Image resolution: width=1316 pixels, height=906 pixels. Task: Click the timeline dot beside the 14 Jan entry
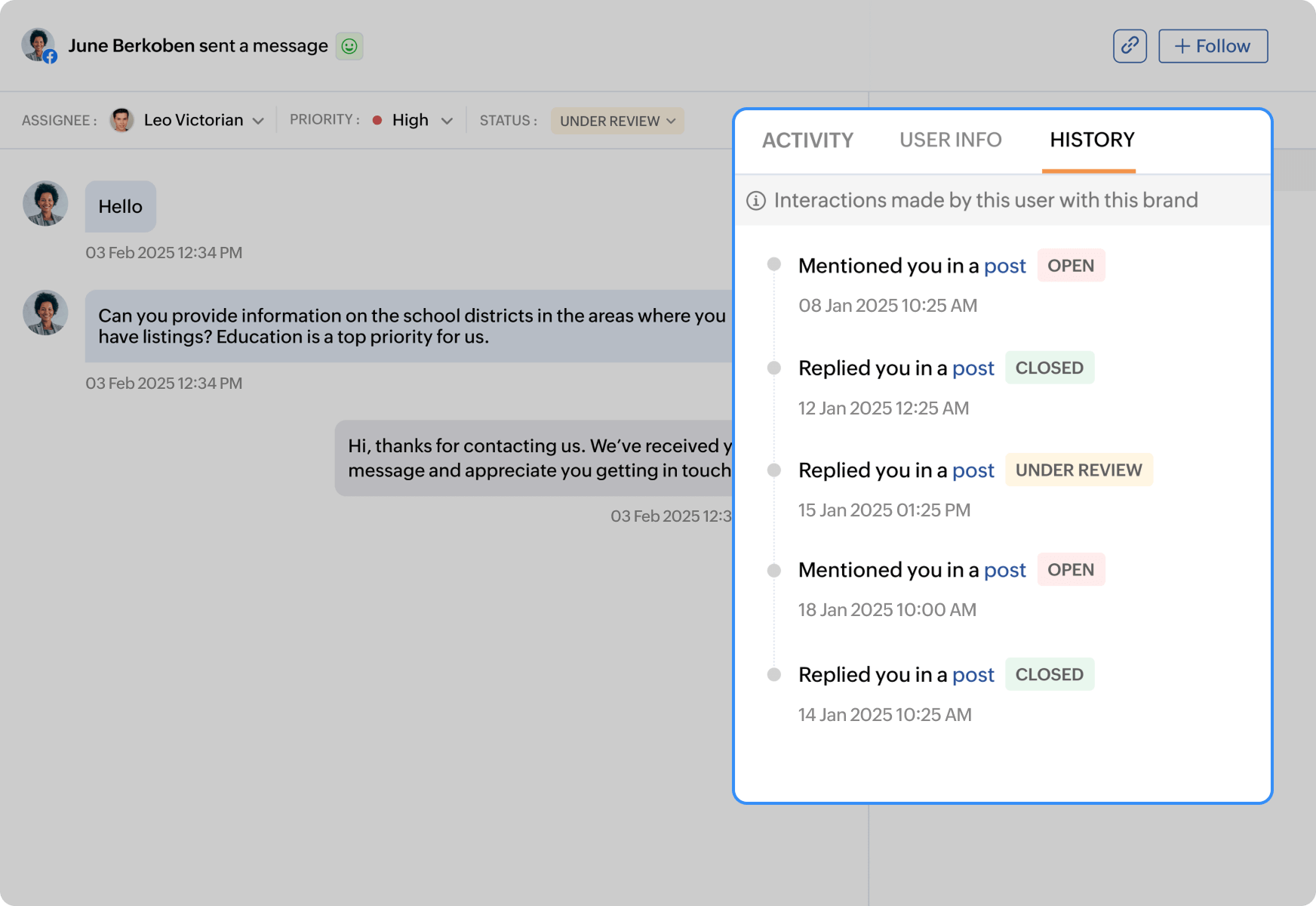(x=773, y=674)
